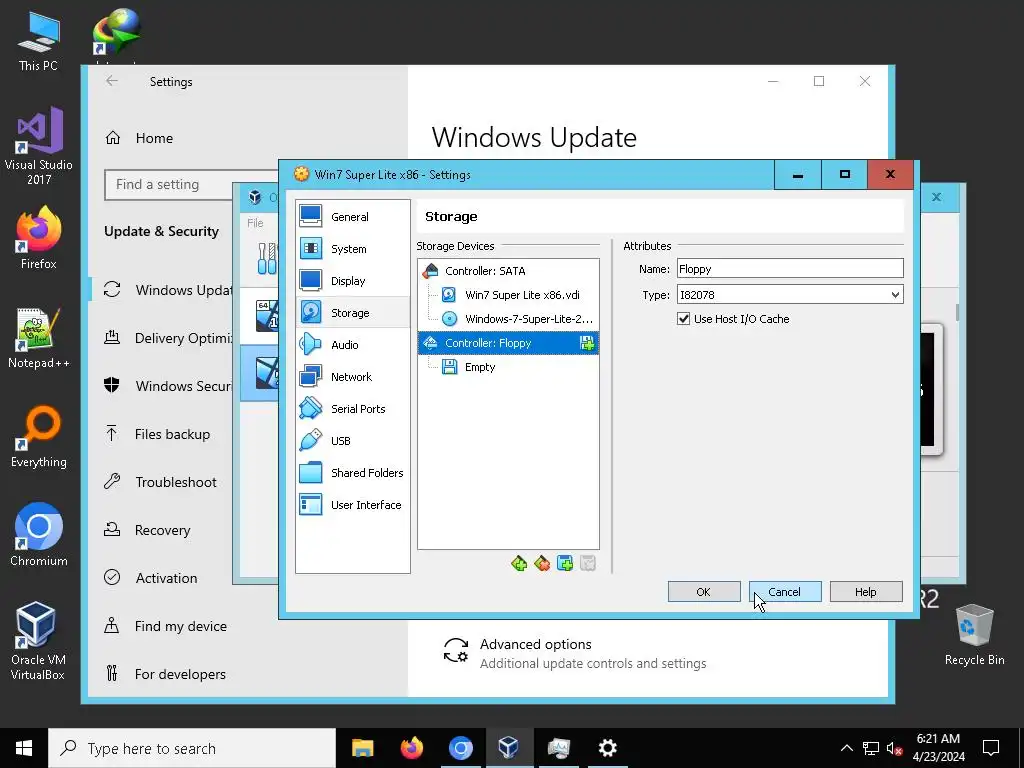This screenshot has height=768, width=1024.
Task: Click the controller Name input field
Action: point(790,268)
